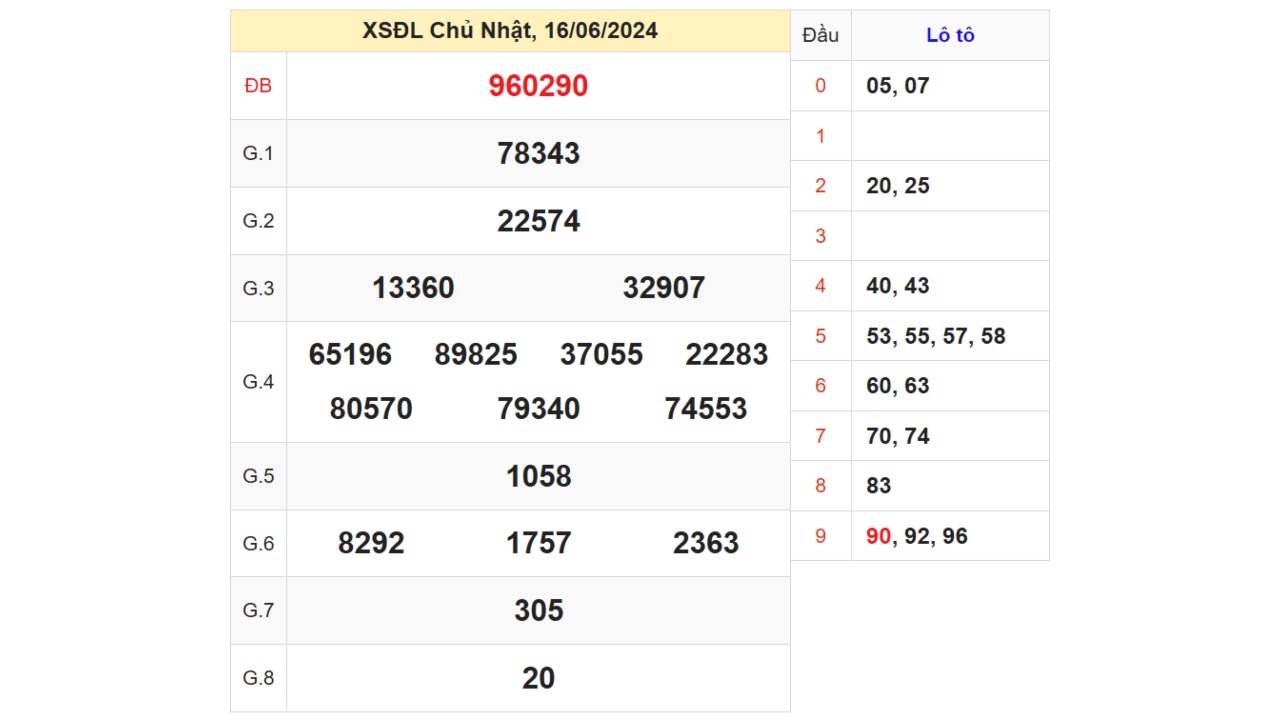Click the G.6 row label

coord(258,543)
